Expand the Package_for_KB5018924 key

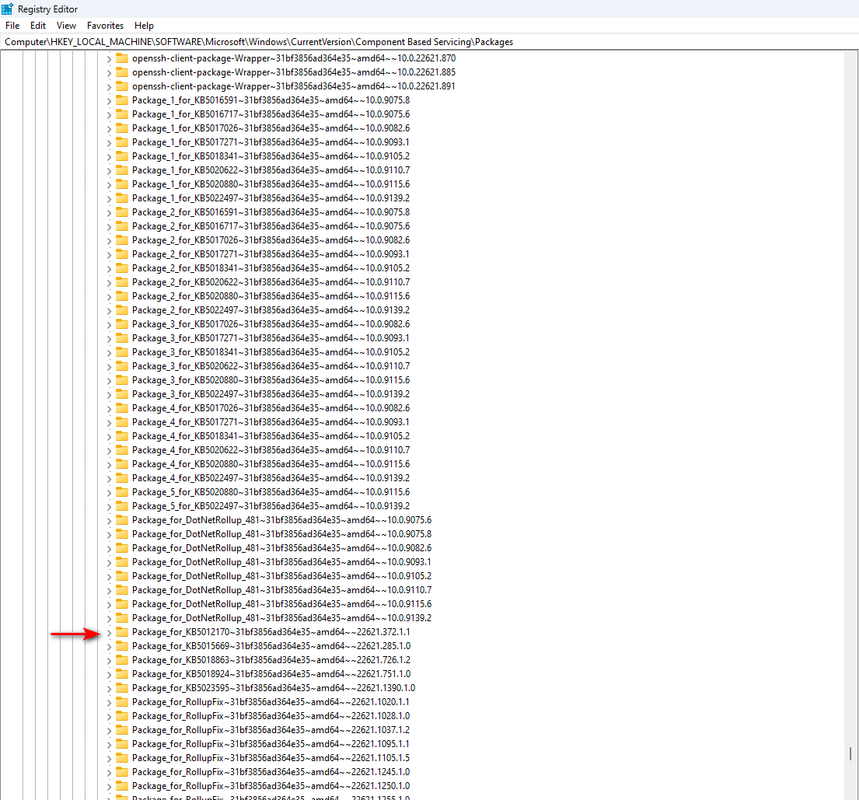(x=108, y=675)
